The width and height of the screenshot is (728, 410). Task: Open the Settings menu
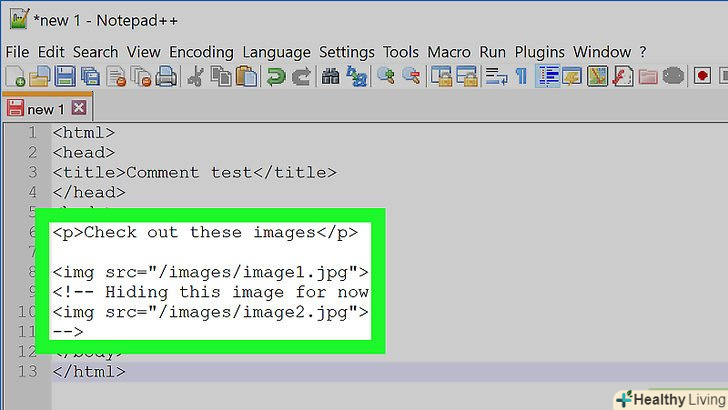click(346, 52)
